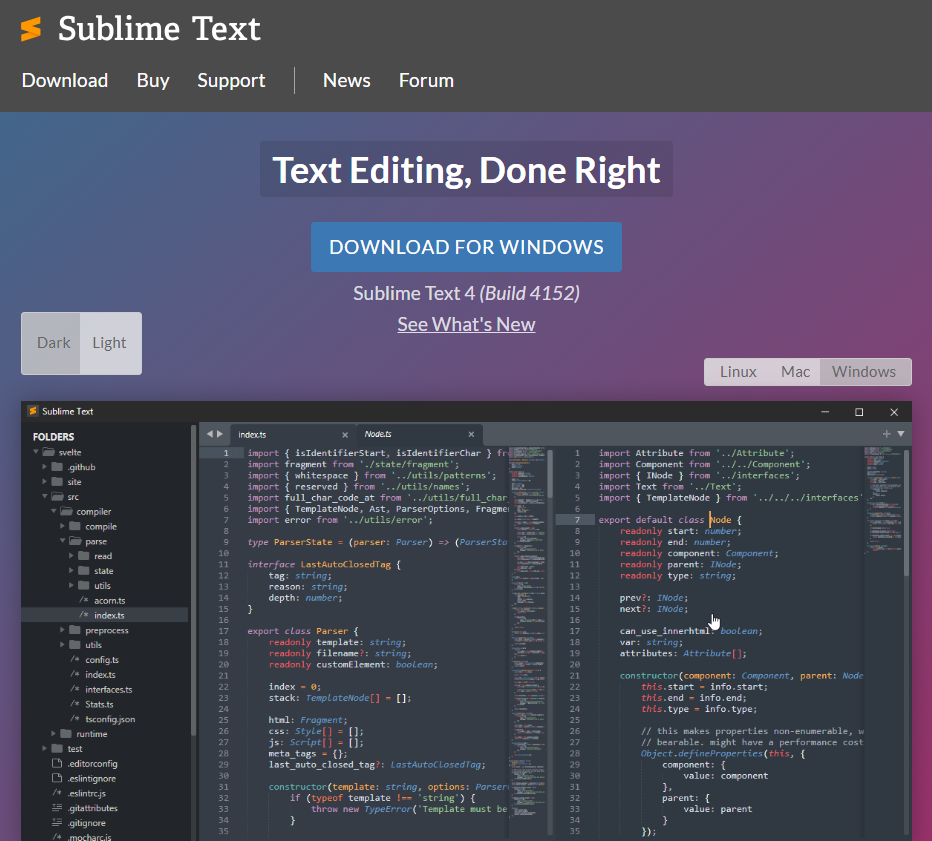
Task: Click the site folder icon
Action: click(57, 481)
